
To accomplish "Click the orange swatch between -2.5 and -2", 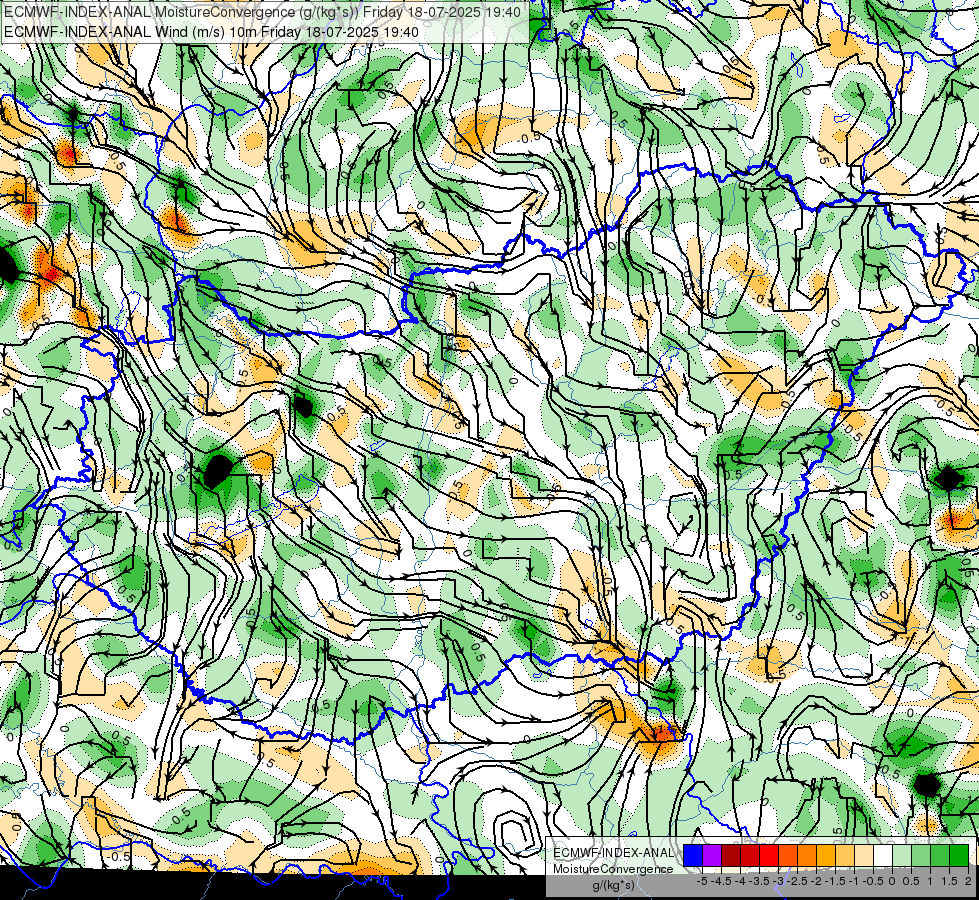I will pyautogui.click(x=807, y=855).
